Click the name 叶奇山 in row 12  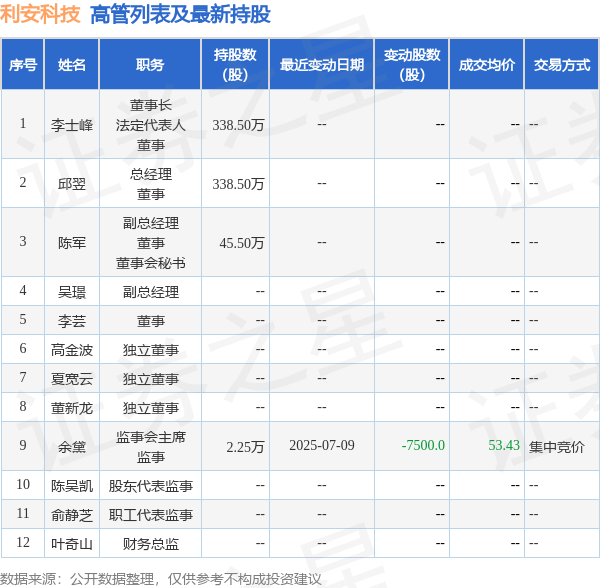coord(72,544)
